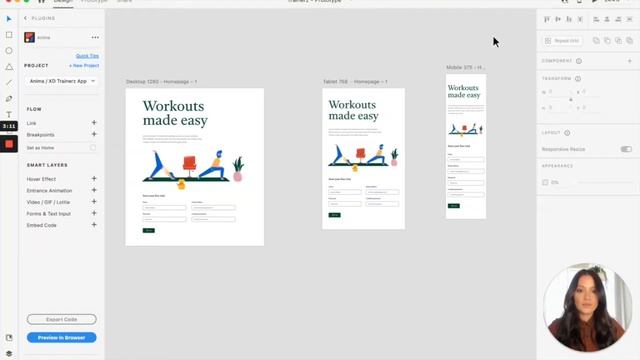
Task: Open the Quick Tips link
Action: 87,56
